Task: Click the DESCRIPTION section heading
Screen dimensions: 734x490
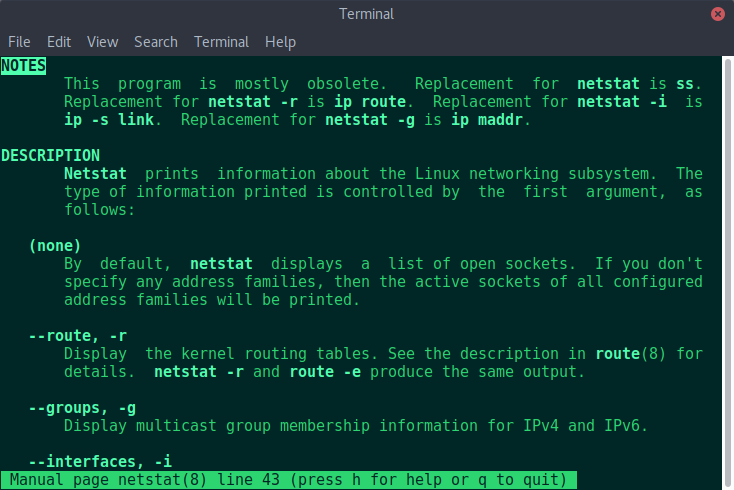Action: click(x=51, y=155)
